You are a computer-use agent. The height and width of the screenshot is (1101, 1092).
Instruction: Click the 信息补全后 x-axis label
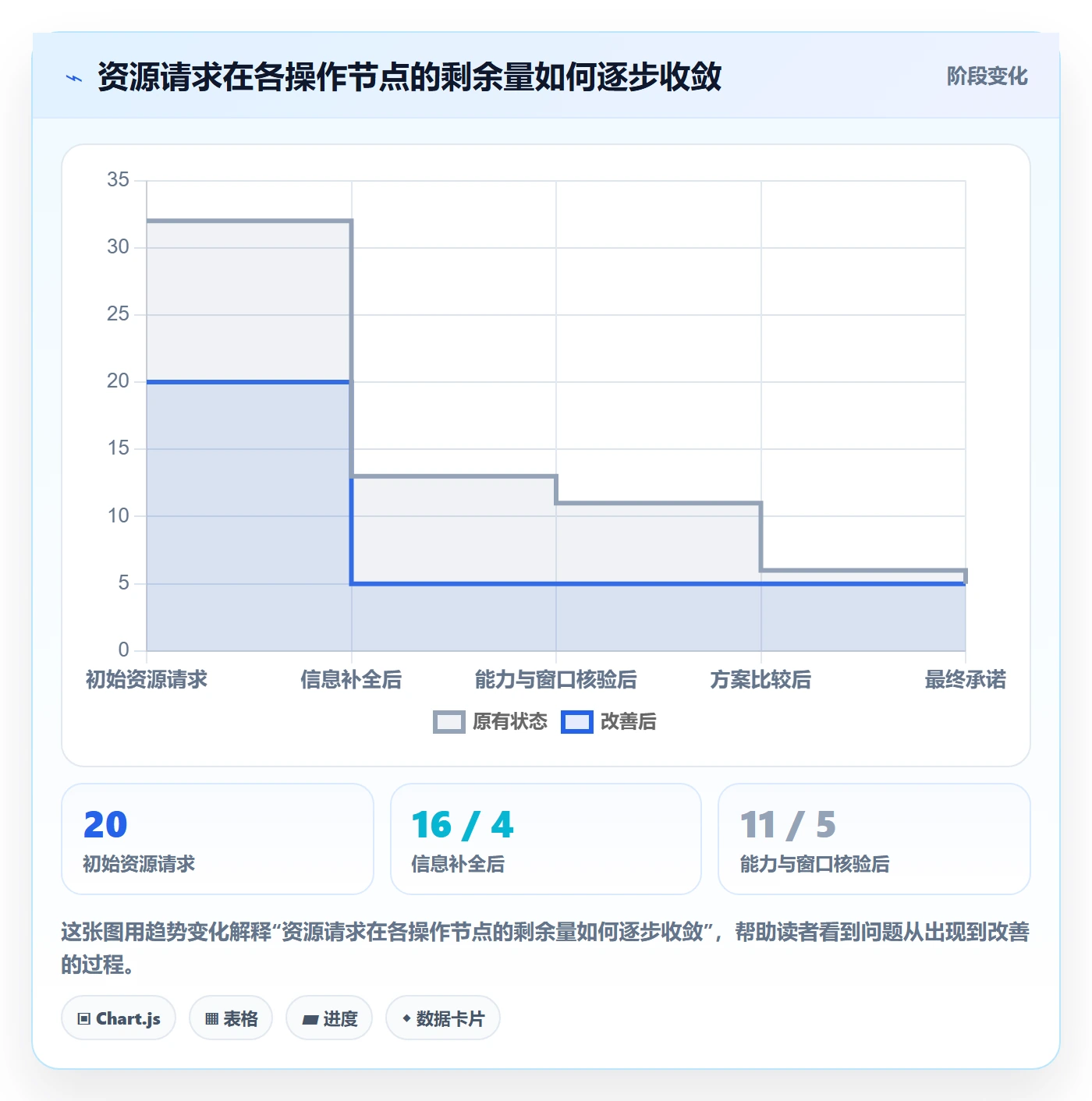[351, 680]
